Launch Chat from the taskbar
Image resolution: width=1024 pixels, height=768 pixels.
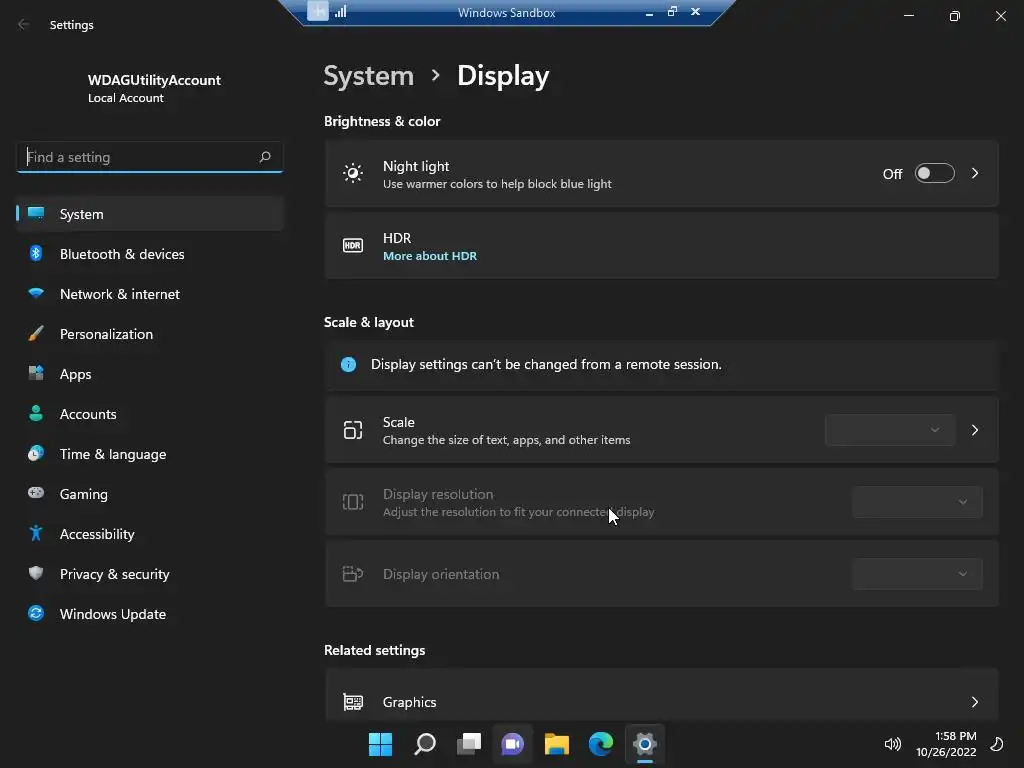[x=513, y=744]
